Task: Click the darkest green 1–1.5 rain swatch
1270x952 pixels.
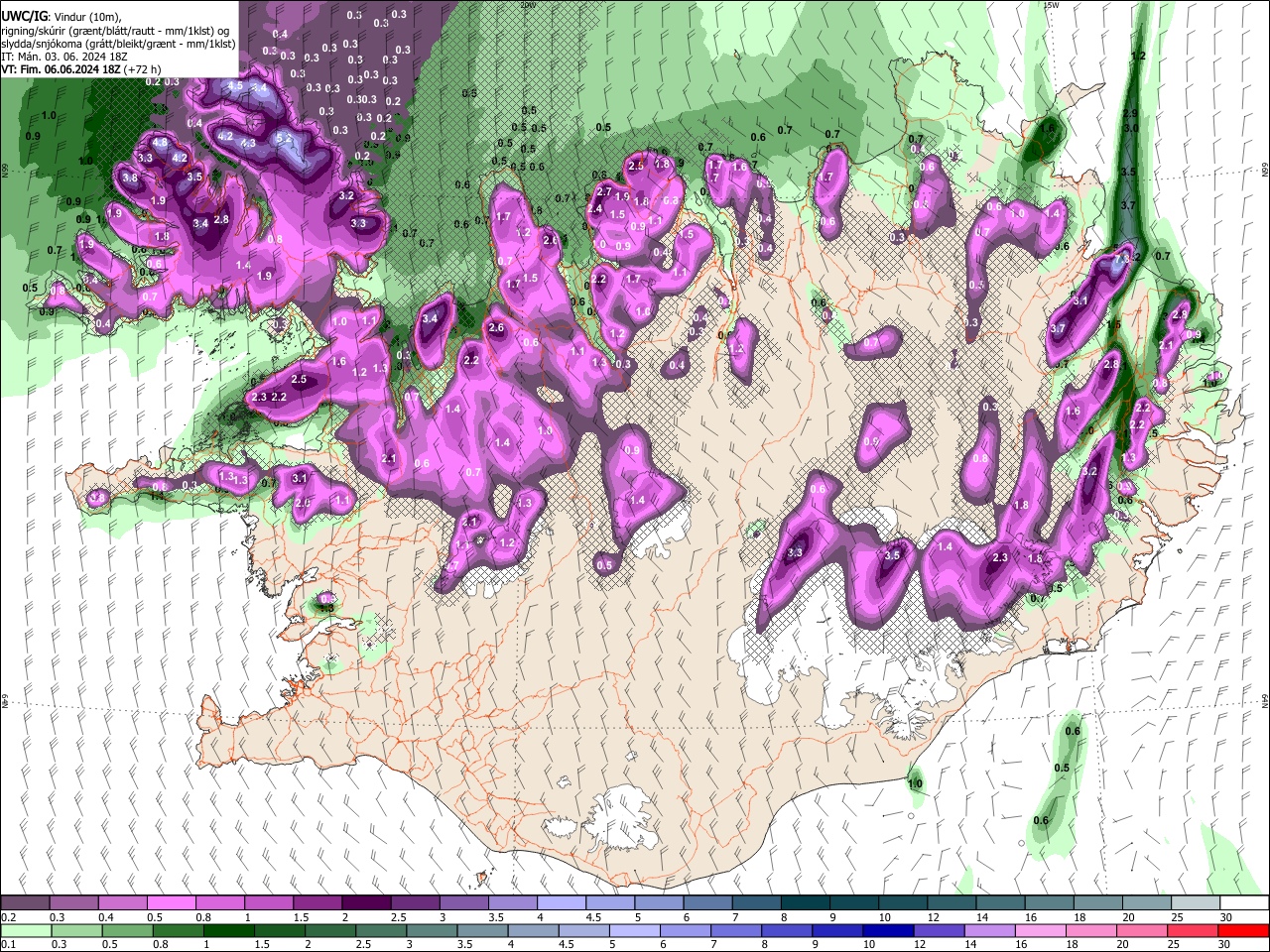Action: pyautogui.click(x=228, y=930)
